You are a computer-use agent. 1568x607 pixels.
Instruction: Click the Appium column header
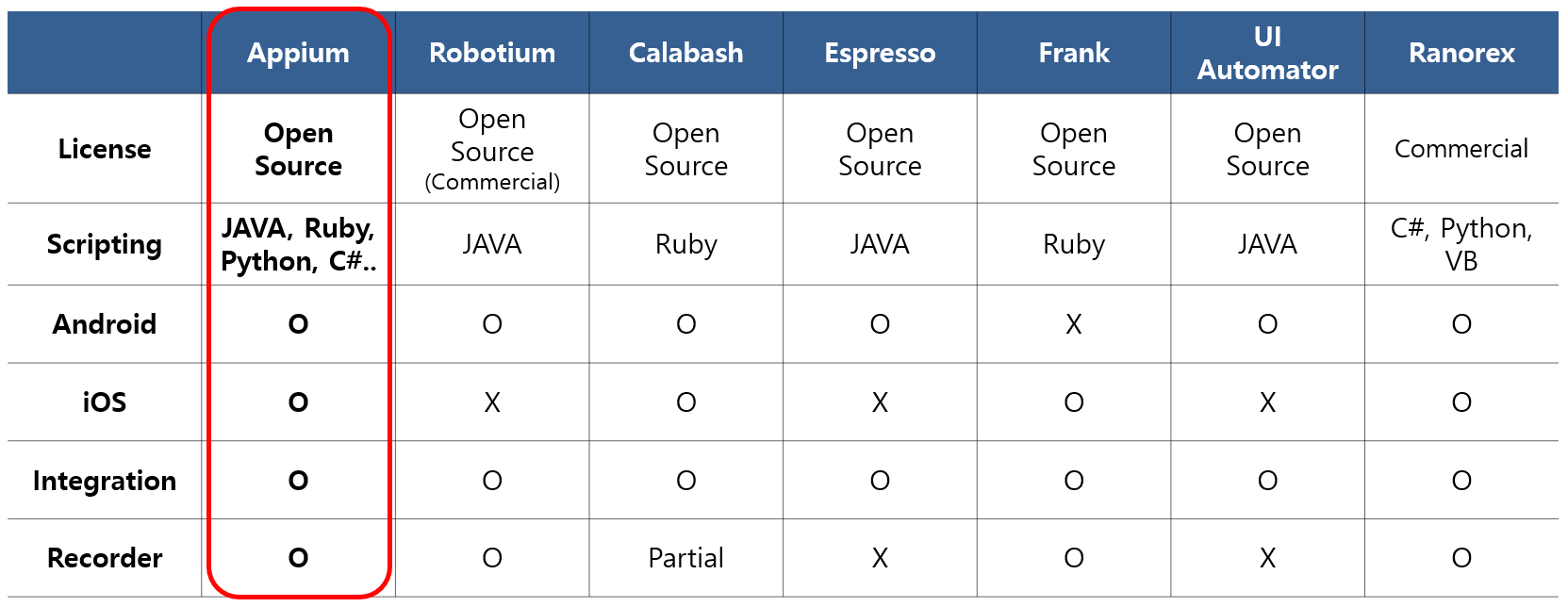(298, 53)
